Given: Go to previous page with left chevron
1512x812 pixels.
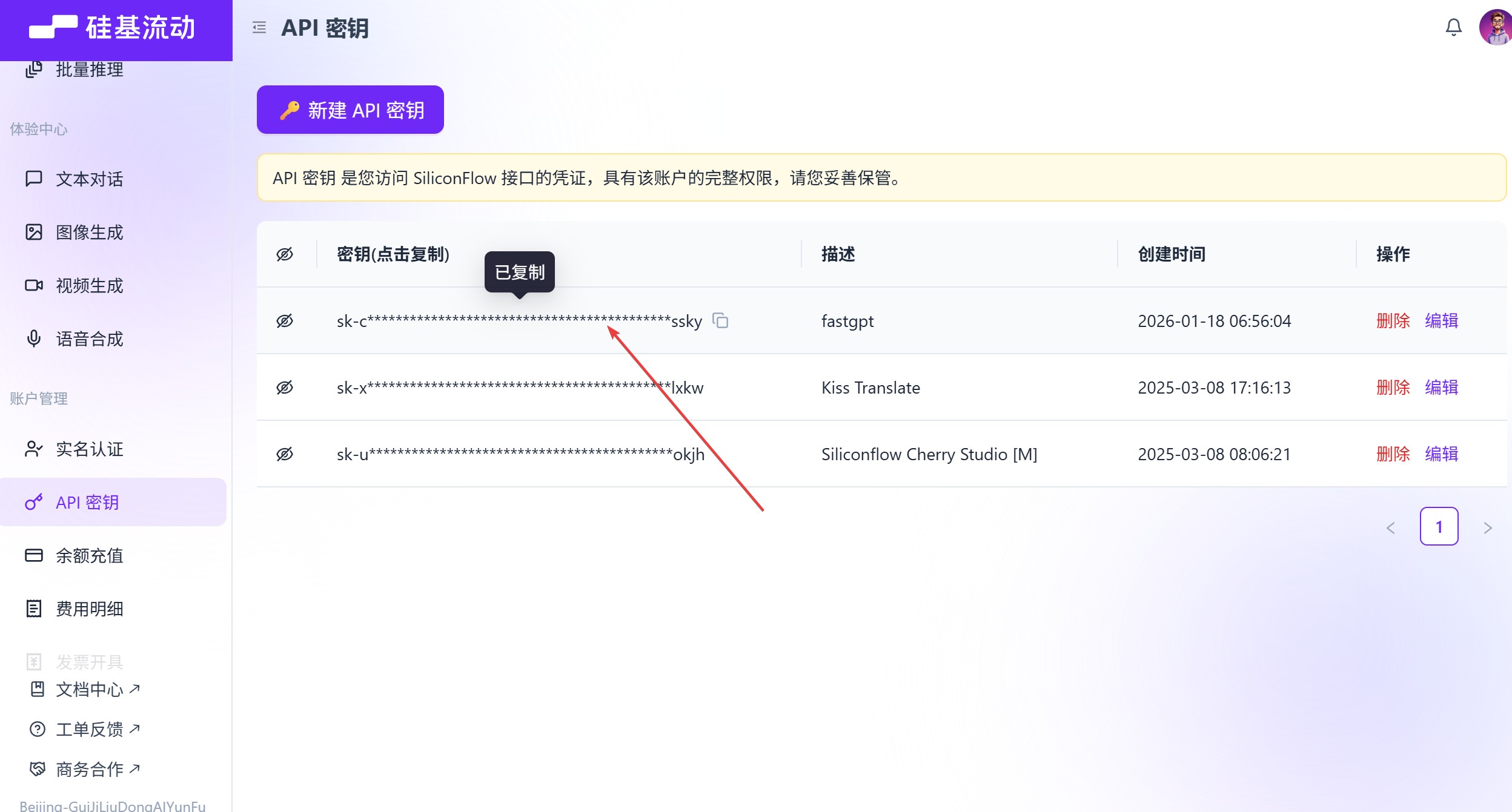Looking at the screenshot, I should (x=1390, y=527).
